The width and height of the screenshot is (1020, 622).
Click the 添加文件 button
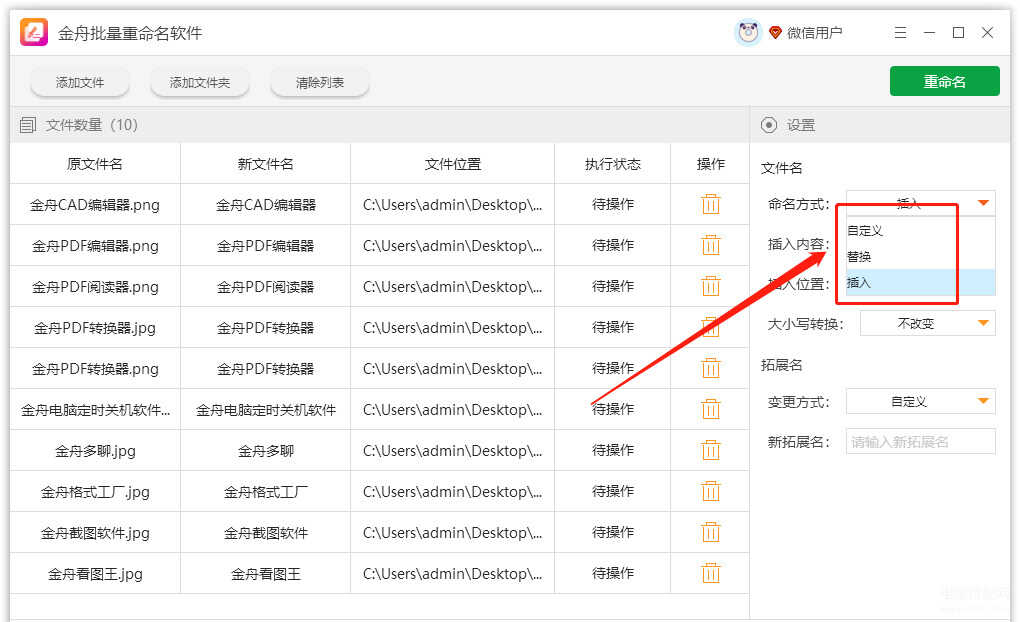(80, 83)
